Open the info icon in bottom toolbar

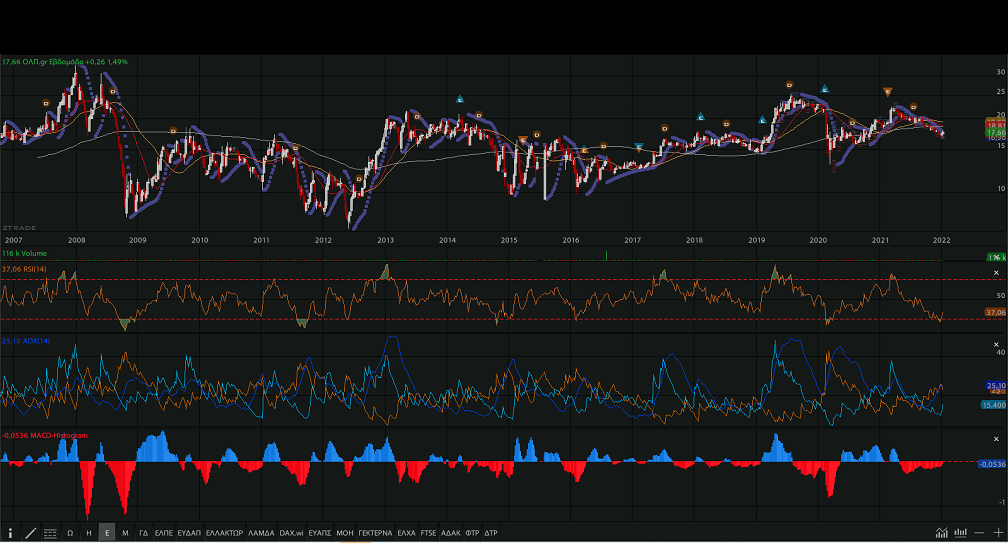click(x=10, y=533)
